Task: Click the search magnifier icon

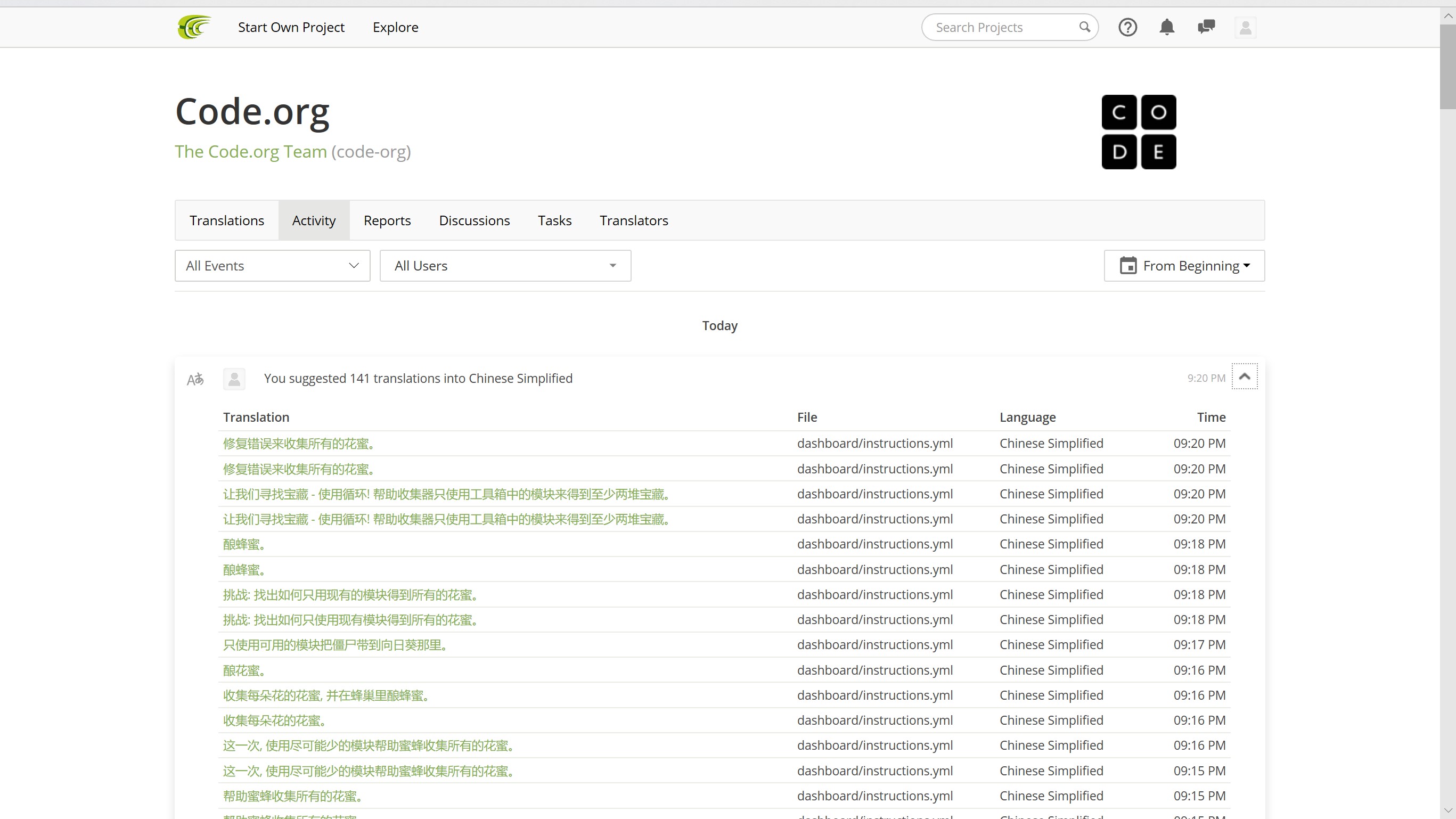Action: (x=1084, y=27)
